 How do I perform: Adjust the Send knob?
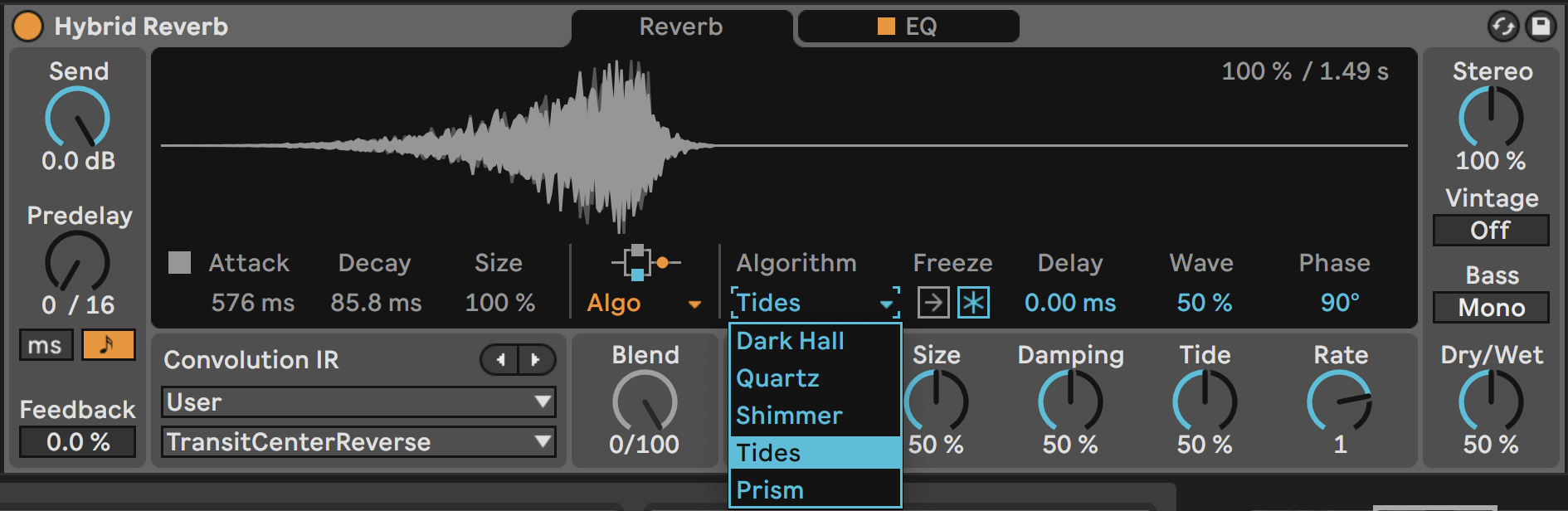coord(77,119)
